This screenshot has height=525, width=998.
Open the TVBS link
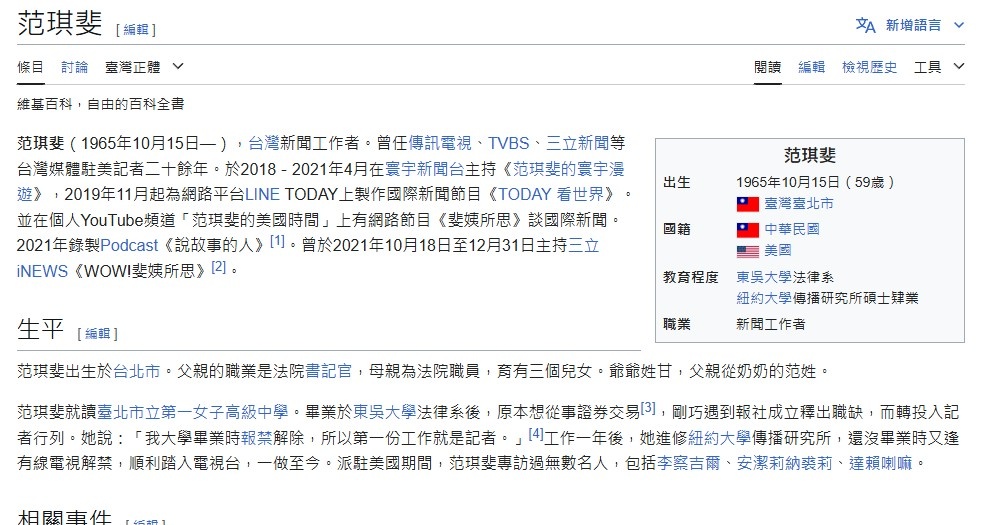click(x=509, y=143)
